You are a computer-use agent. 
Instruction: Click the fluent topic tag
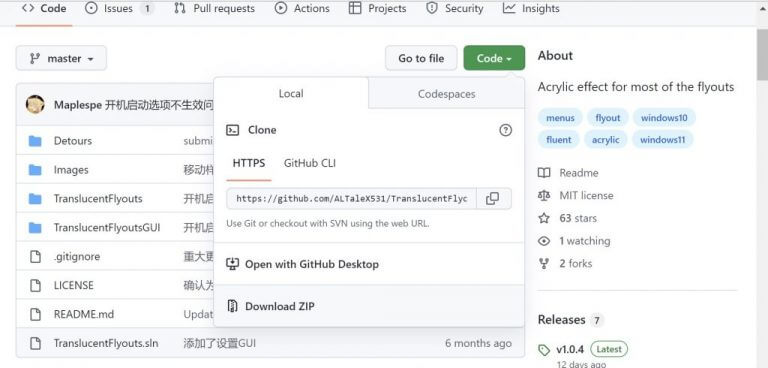[x=559, y=140]
